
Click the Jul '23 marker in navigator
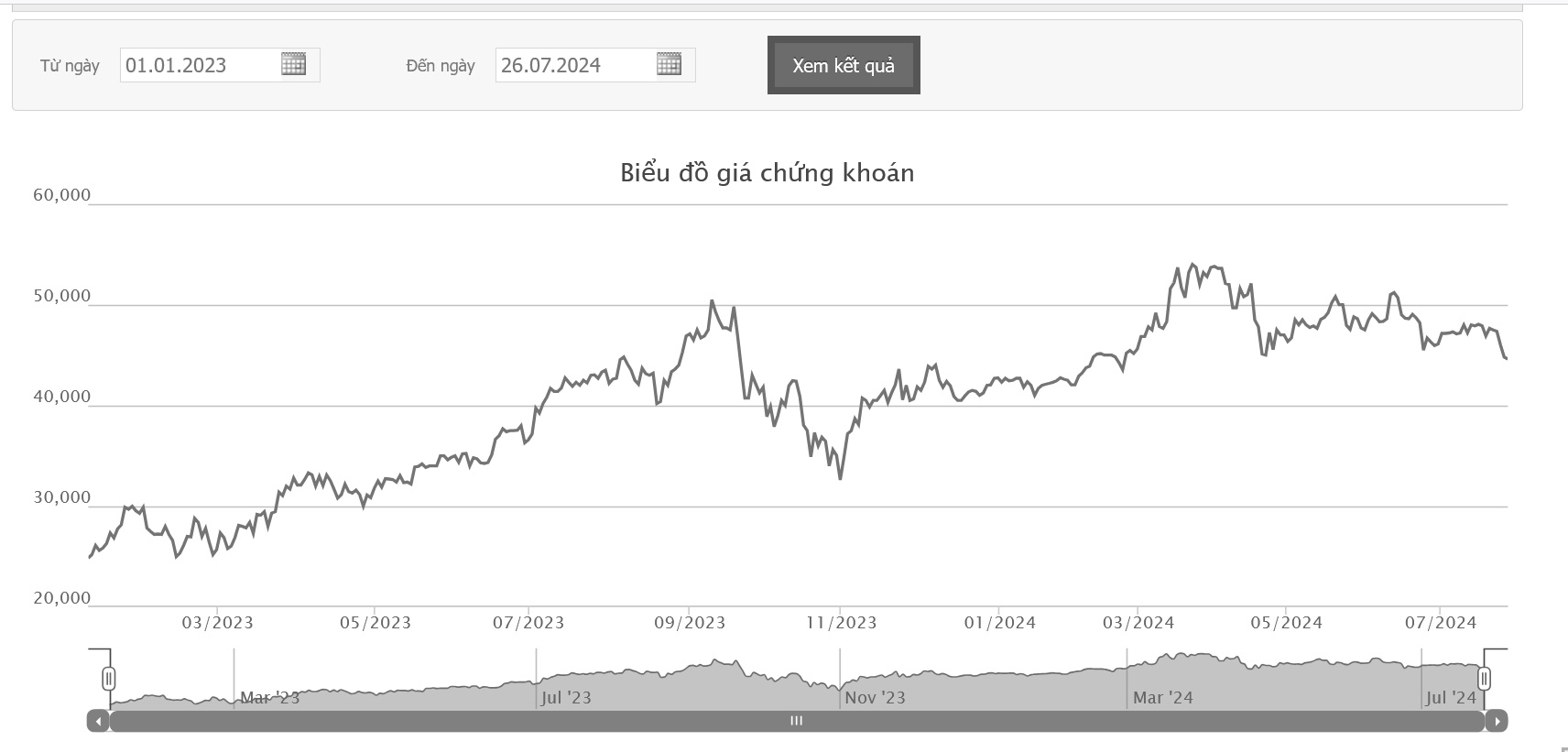pos(566,698)
